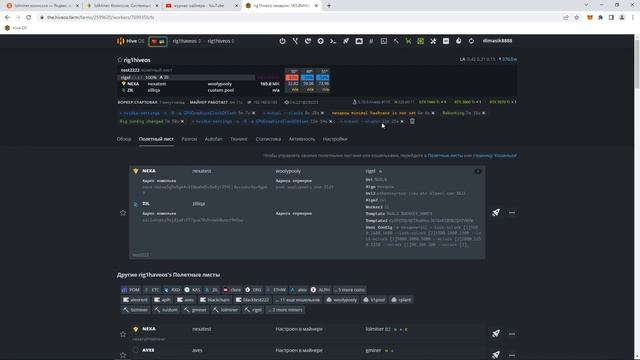Viewport: 640px width, 360px height.
Task: Click the rocket icon in top toolbar
Action: [x=346, y=41]
